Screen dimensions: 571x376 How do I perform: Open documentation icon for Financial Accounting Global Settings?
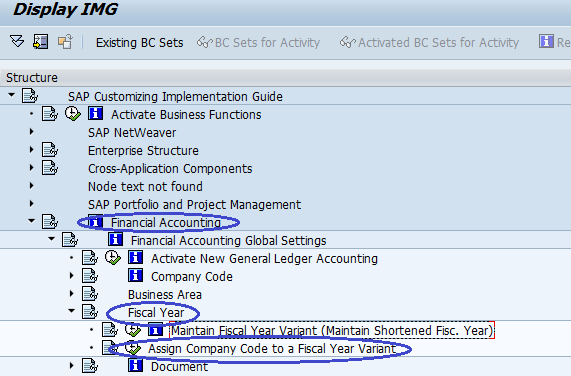(70, 240)
